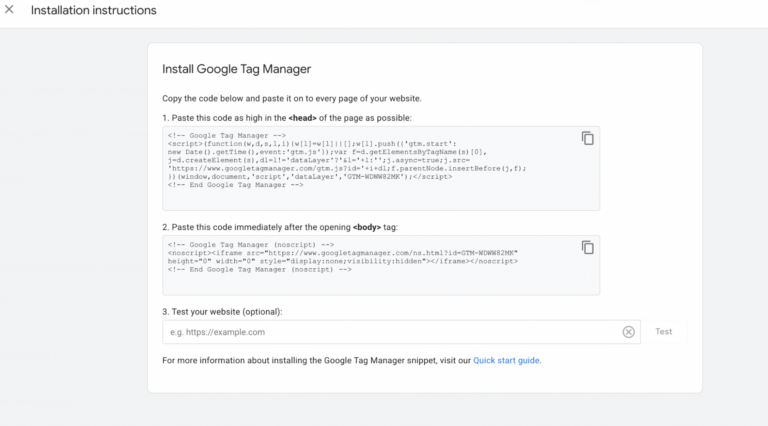Click the 'Copy the code below' sentence

292,98
